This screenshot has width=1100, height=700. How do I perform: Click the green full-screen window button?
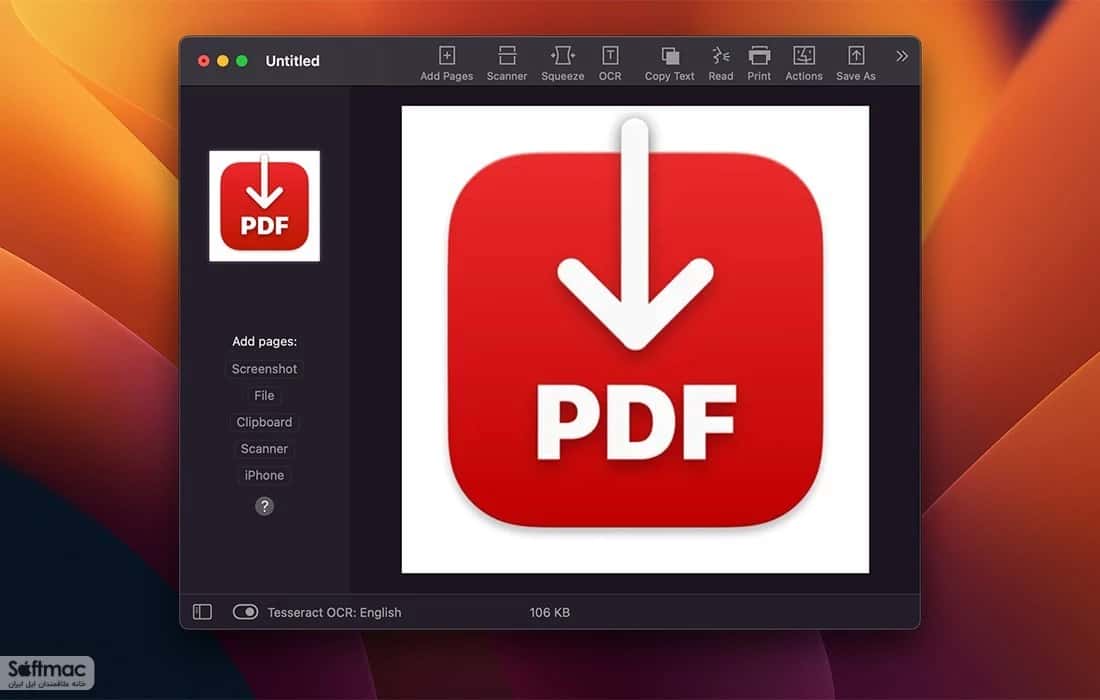(242, 61)
